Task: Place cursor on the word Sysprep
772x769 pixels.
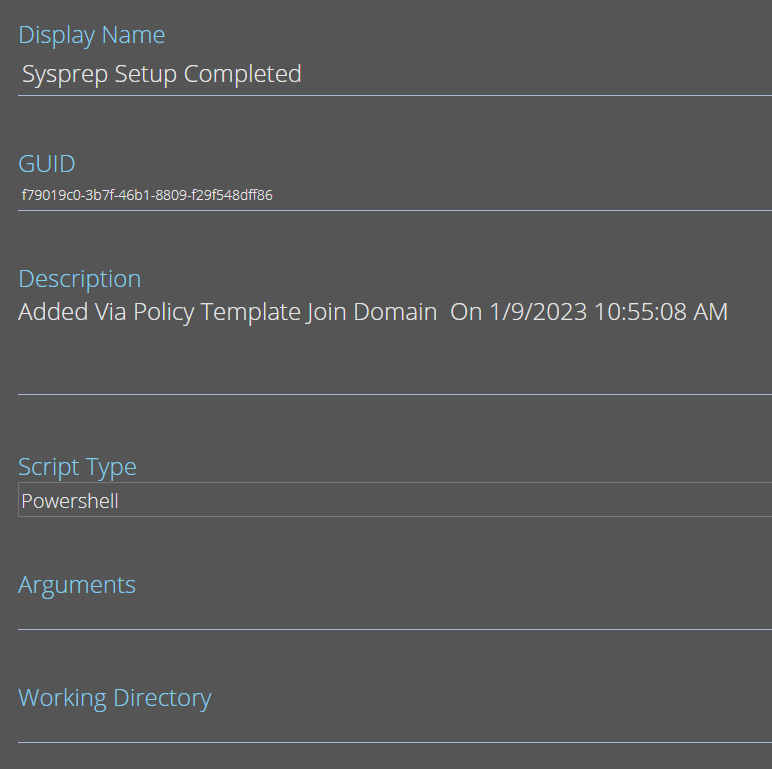Action: (65, 75)
